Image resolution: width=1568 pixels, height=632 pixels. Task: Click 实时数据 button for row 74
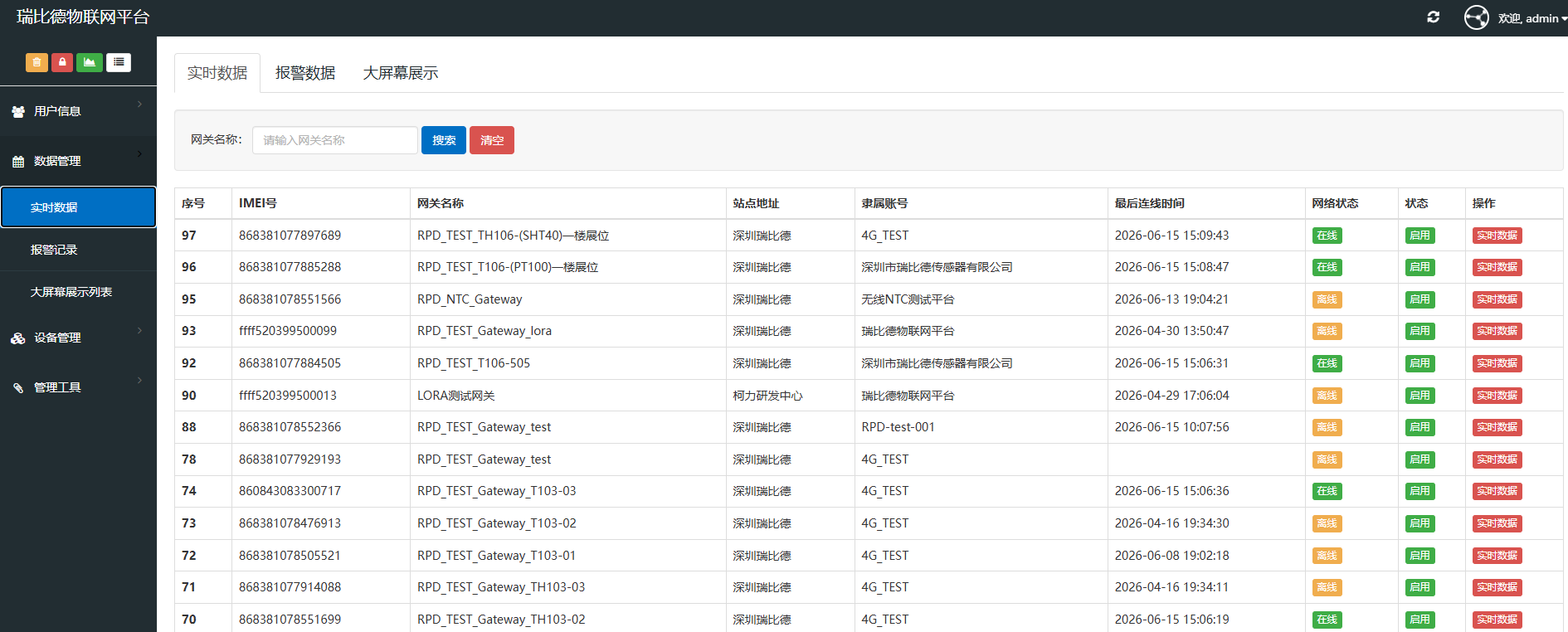click(1497, 491)
